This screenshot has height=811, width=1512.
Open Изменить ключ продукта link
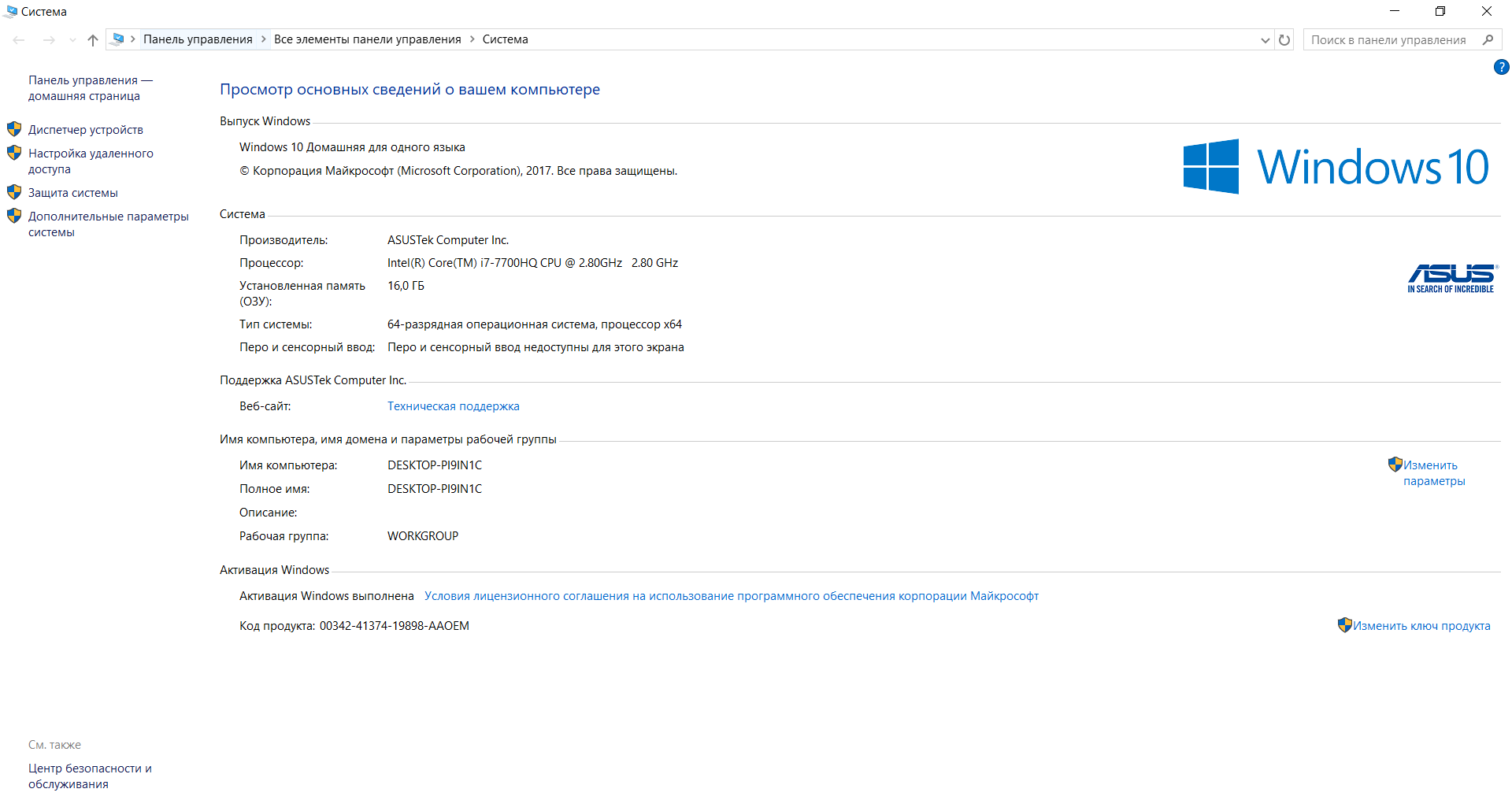pyautogui.click(x=1421, y=626)
